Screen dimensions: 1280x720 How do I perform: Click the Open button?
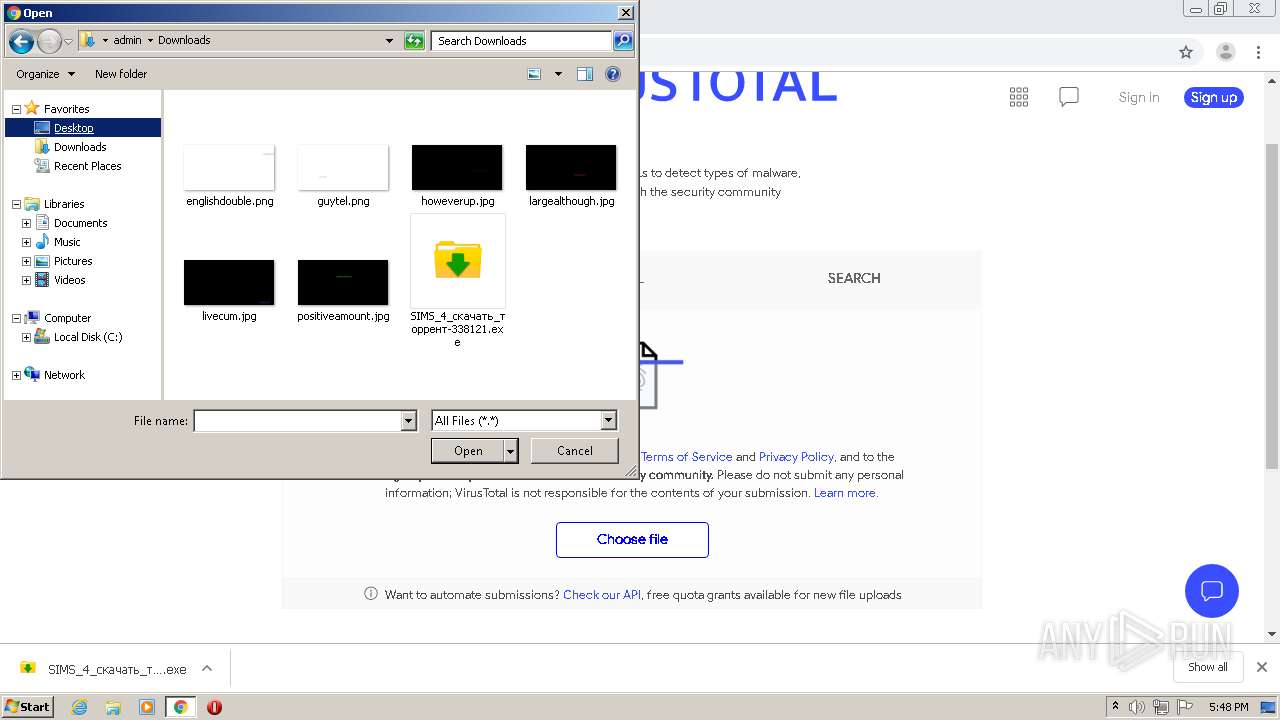[468, 451]
